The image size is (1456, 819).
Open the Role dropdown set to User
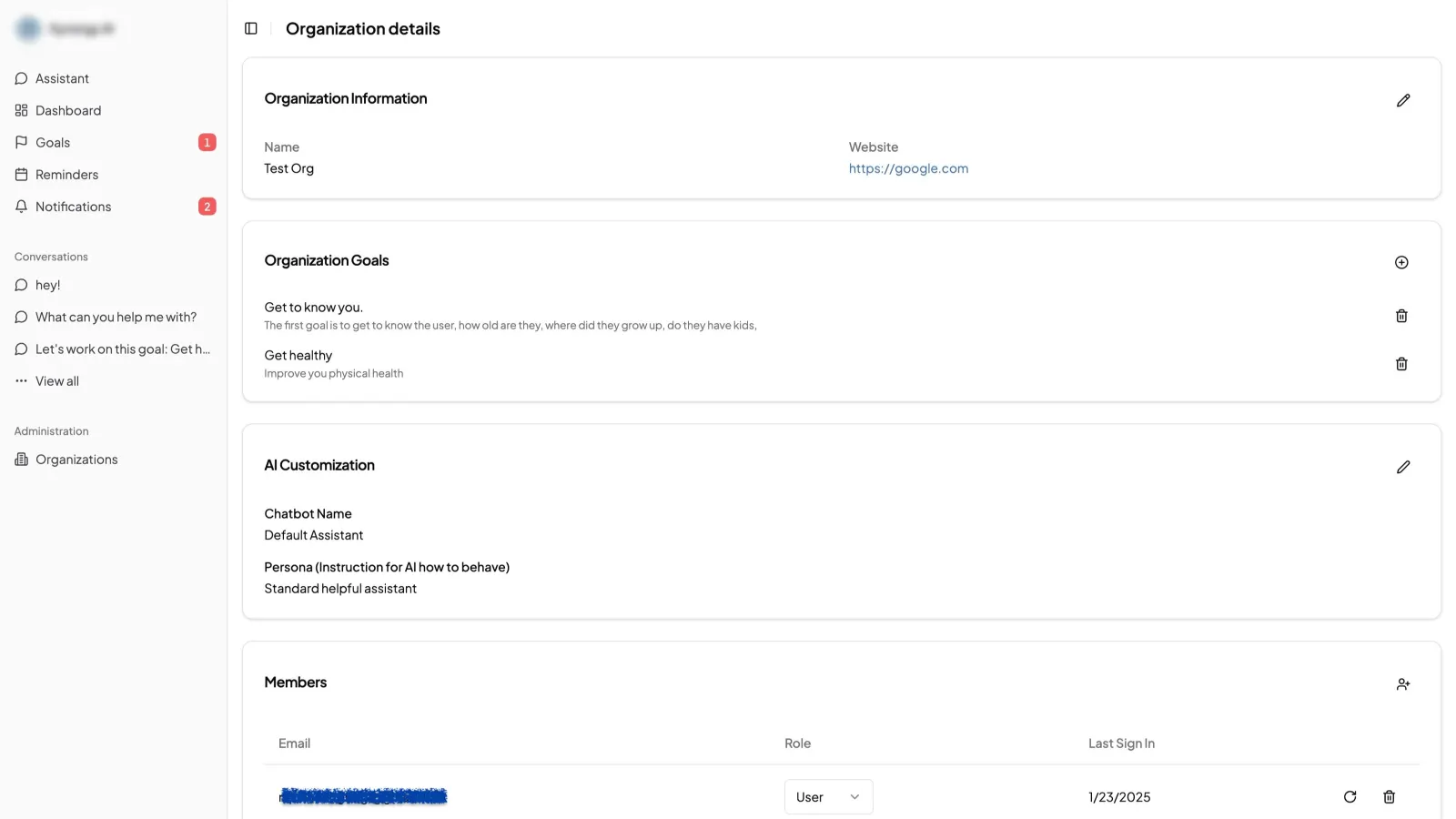pos(828,797)
